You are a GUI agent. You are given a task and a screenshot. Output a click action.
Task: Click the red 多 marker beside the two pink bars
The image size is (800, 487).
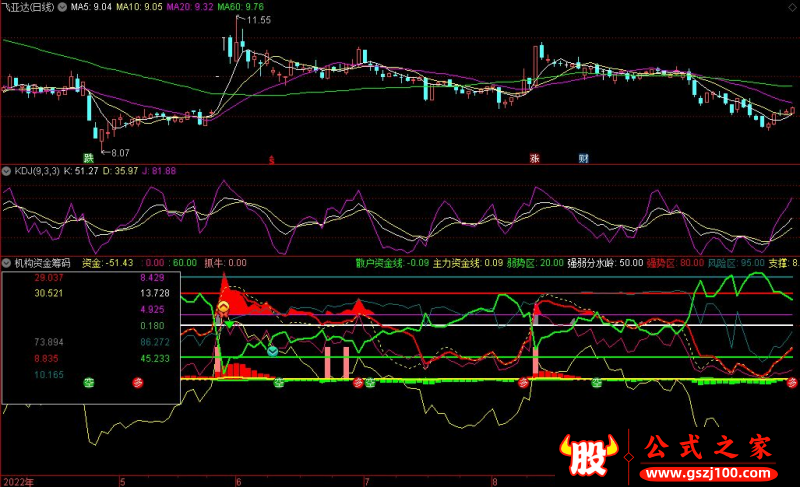(x=358, y=382)
